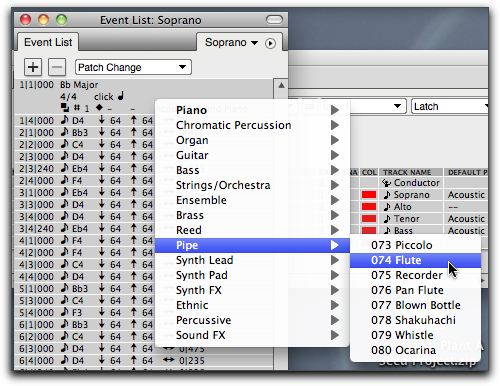The image size is (500, 386).
Task: Expand the Percussive submenu
Action: [252, 320]
